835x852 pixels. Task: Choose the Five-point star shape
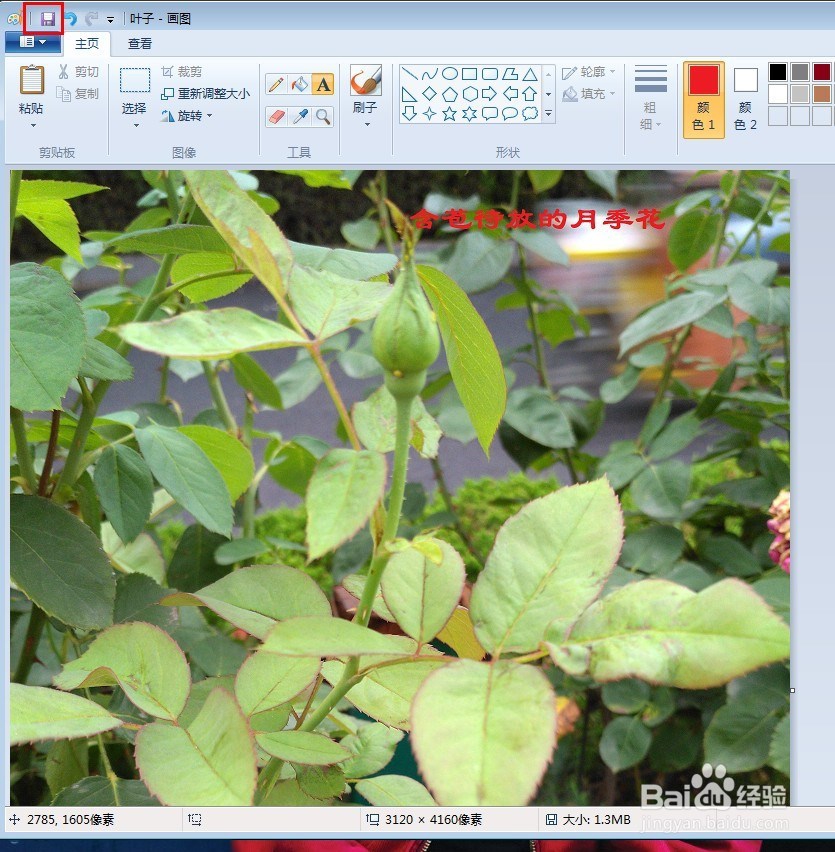point(449,114)
